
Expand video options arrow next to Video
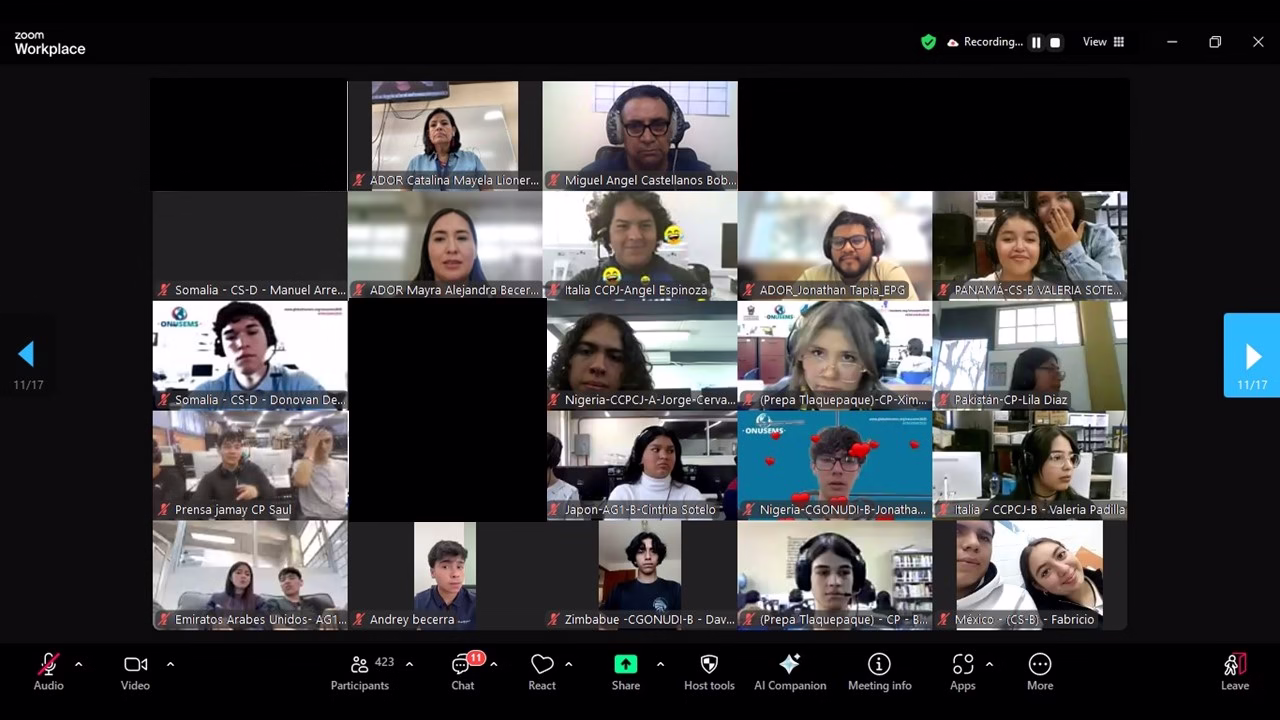tap(170, 664)
